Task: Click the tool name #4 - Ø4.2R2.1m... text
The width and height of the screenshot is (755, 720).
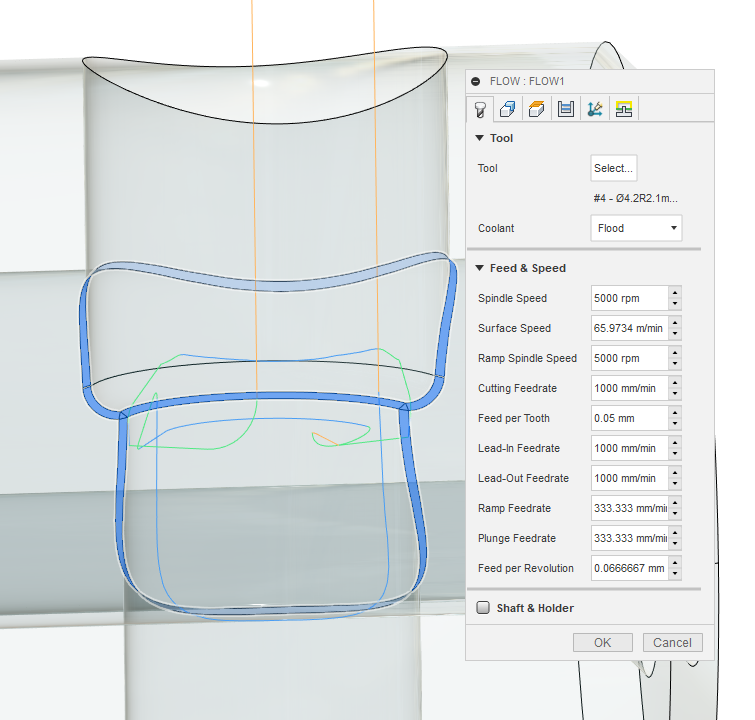Action: (636, 198)
